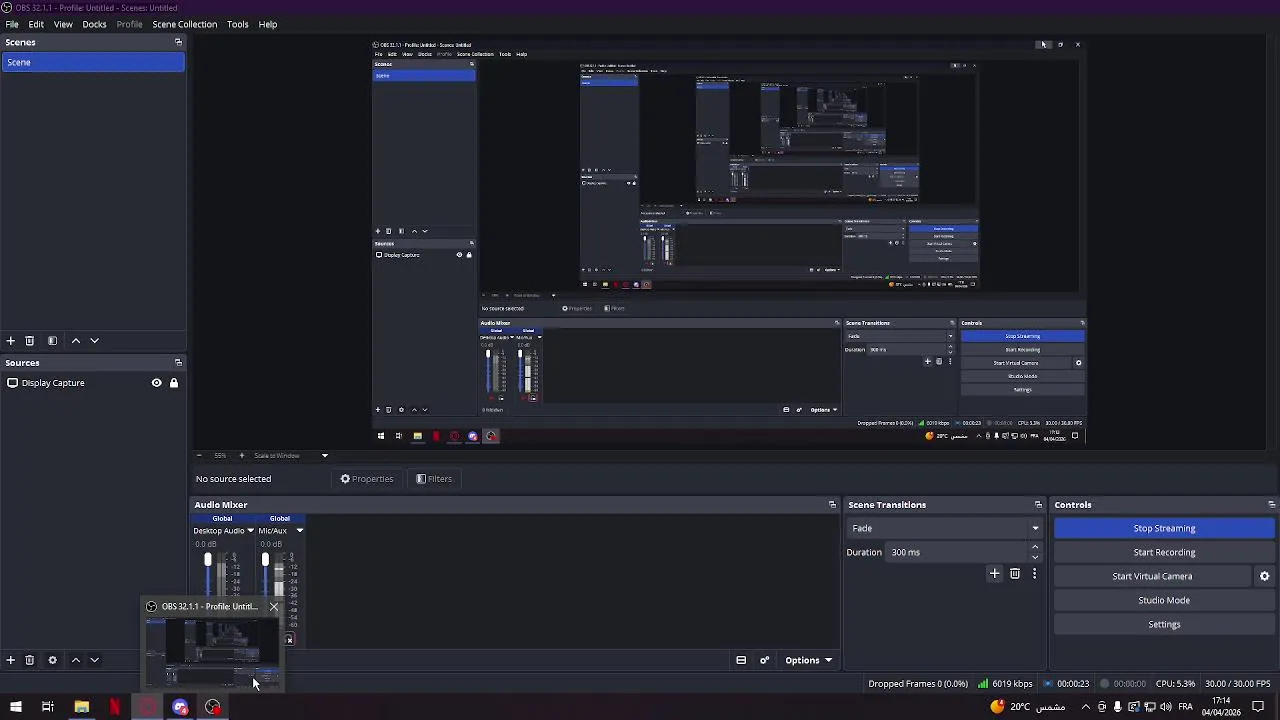Screen dimensions: 1280x720
Task: Float the Controls dock
Action: pyautogui.click(x=1272, y=505)
